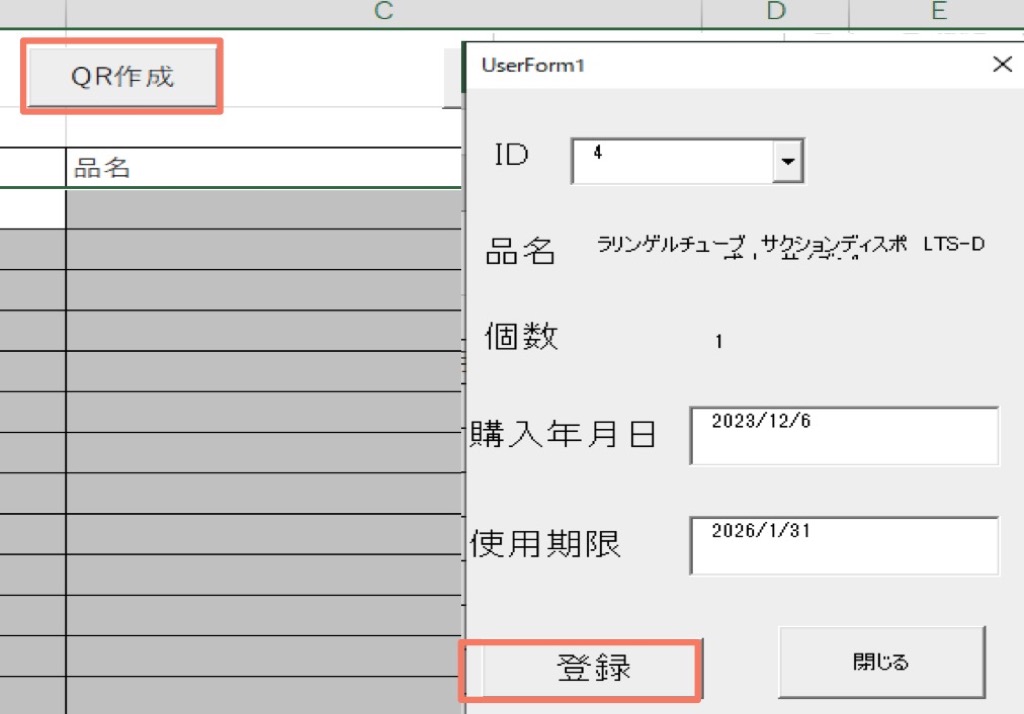Click the 使用期限 label
The width and height of the screenshot is (1024, 714).
pyautogui.click(x=546, y=544)
